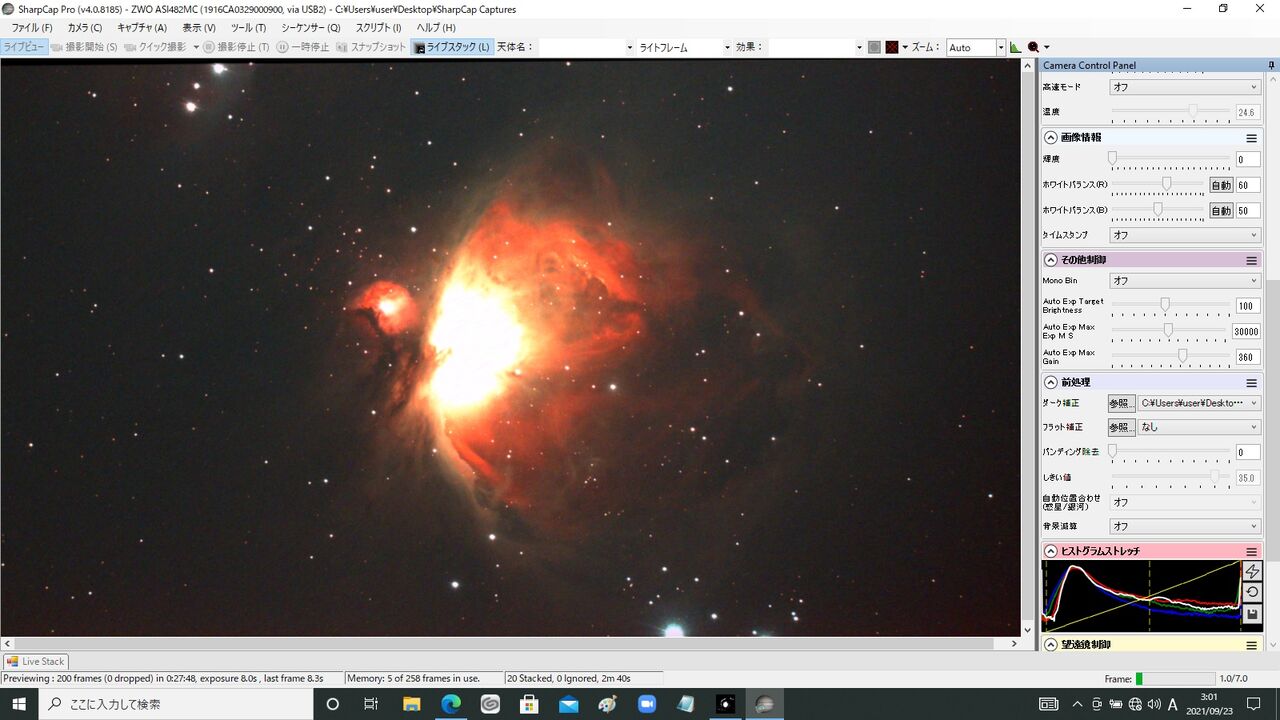Image resolution: width=1280 pixels, height=720 pixels.
Task: Open the その他制御 section hamburger menu
Action: [1251, 260]
